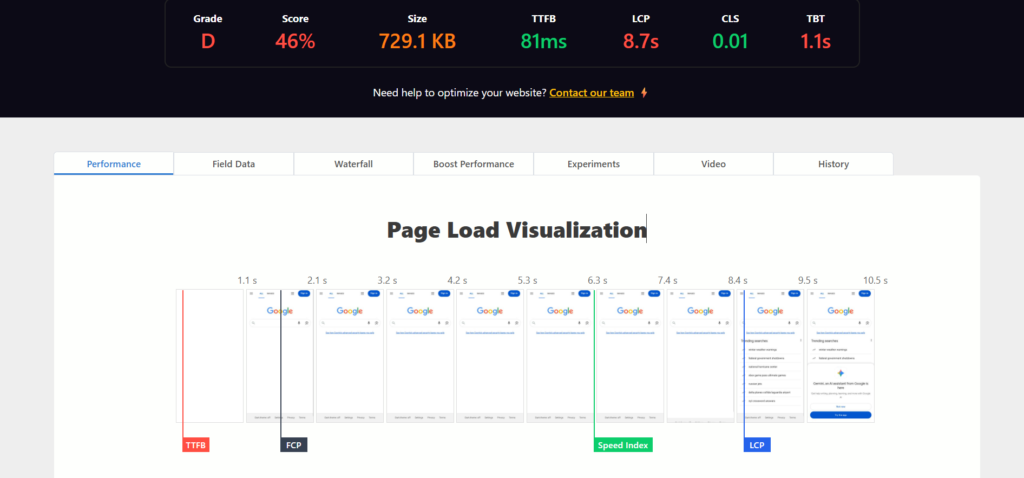The width and height of the screenshot is (1024, 478).
Task: Select the FCP timeline marker label
Action: click(293, 445)
